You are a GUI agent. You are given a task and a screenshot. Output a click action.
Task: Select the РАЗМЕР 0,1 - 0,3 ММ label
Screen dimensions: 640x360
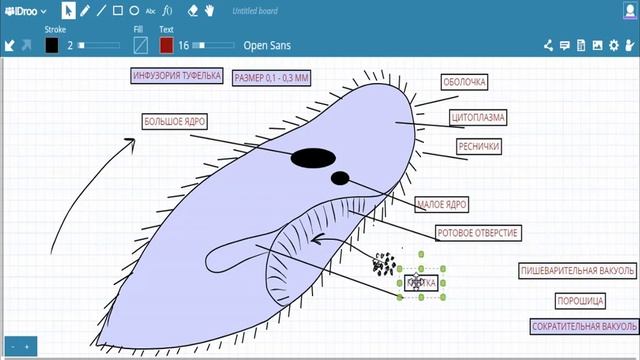(x=271, y=78)
